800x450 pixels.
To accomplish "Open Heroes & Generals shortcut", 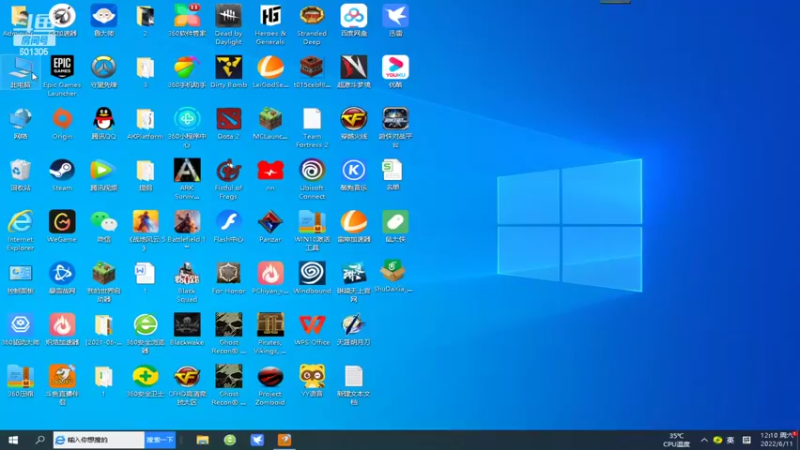I will [x=270, y=16].
